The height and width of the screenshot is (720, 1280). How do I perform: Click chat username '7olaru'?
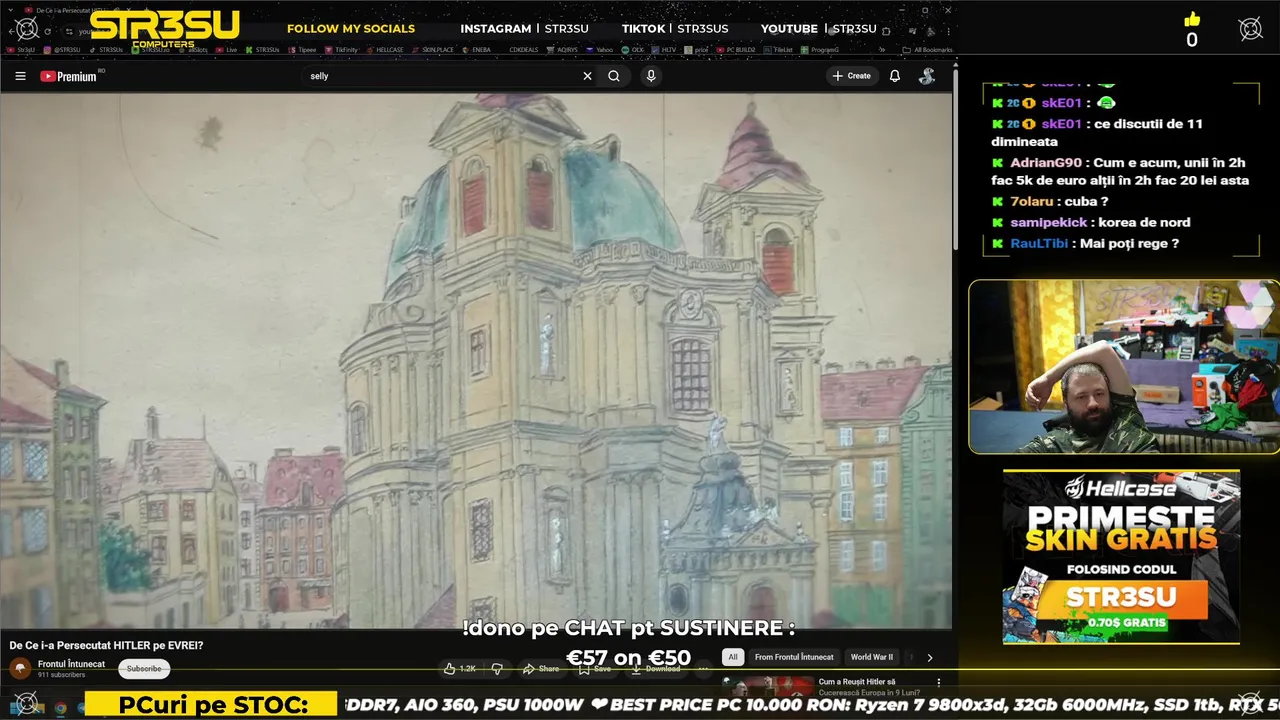point(1033,202)
